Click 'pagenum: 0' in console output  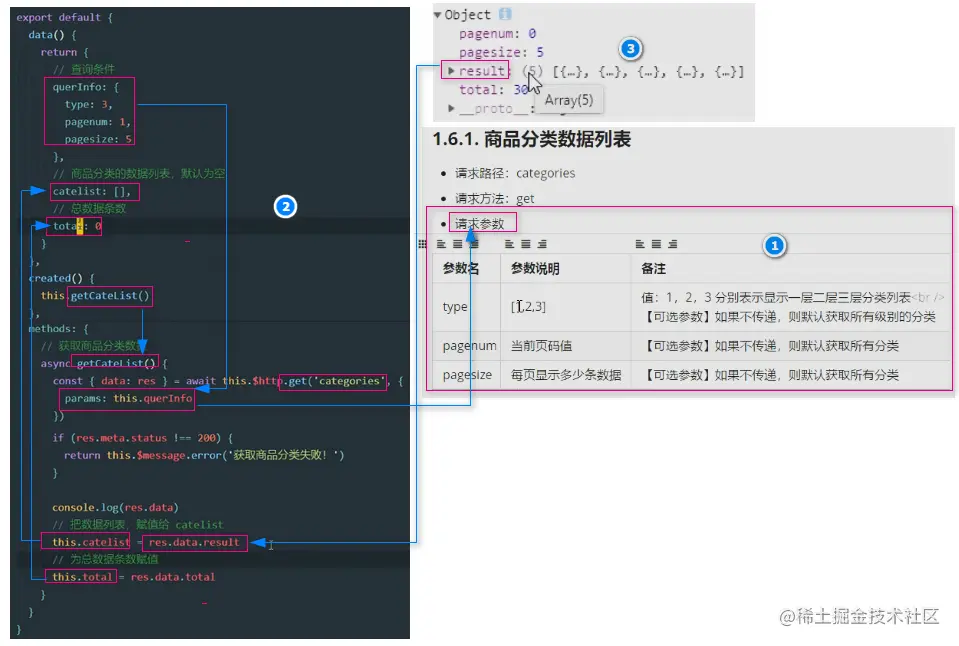[497, 34]
